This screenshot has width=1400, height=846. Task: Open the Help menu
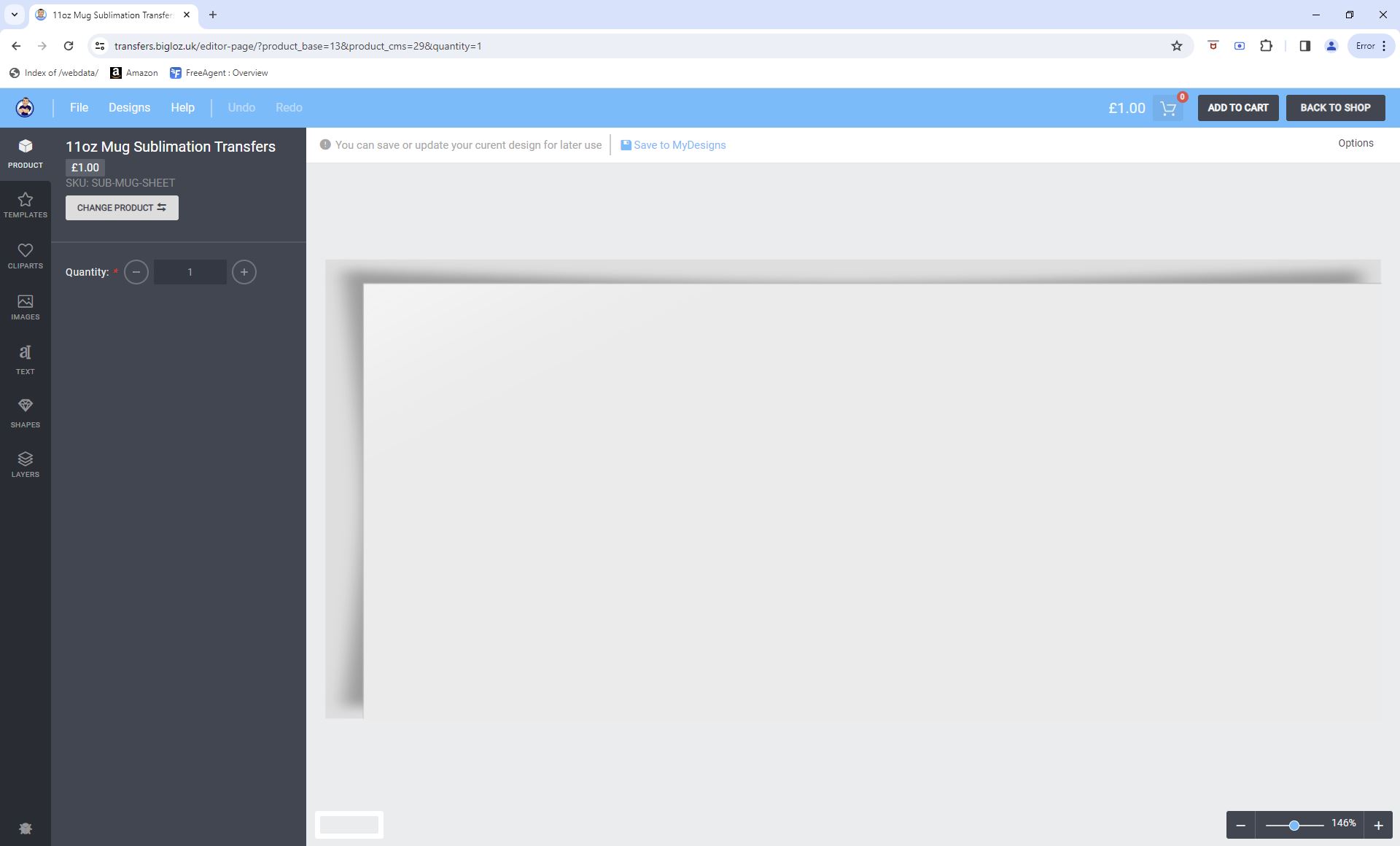[x=182, y=108]
